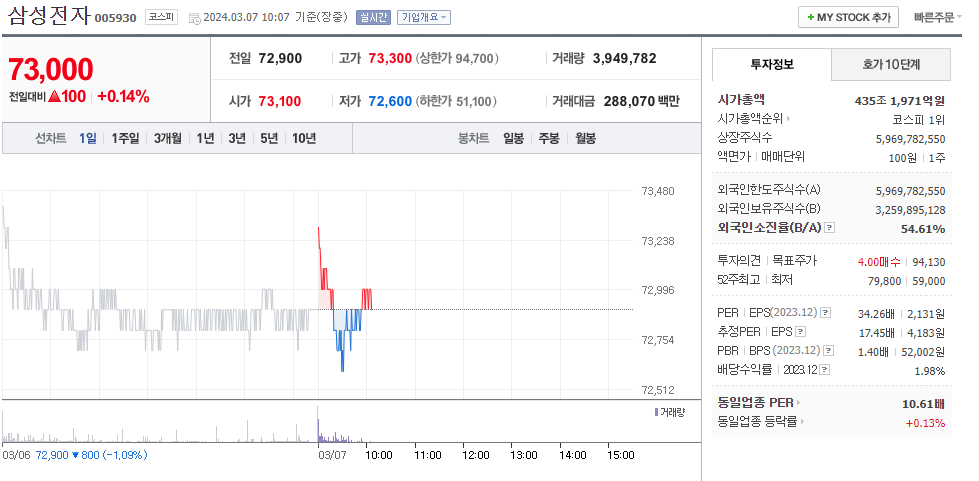This screenshot has width=979, height=481.
Task: Click the 코스피 market badge
Action: point(161,17)
